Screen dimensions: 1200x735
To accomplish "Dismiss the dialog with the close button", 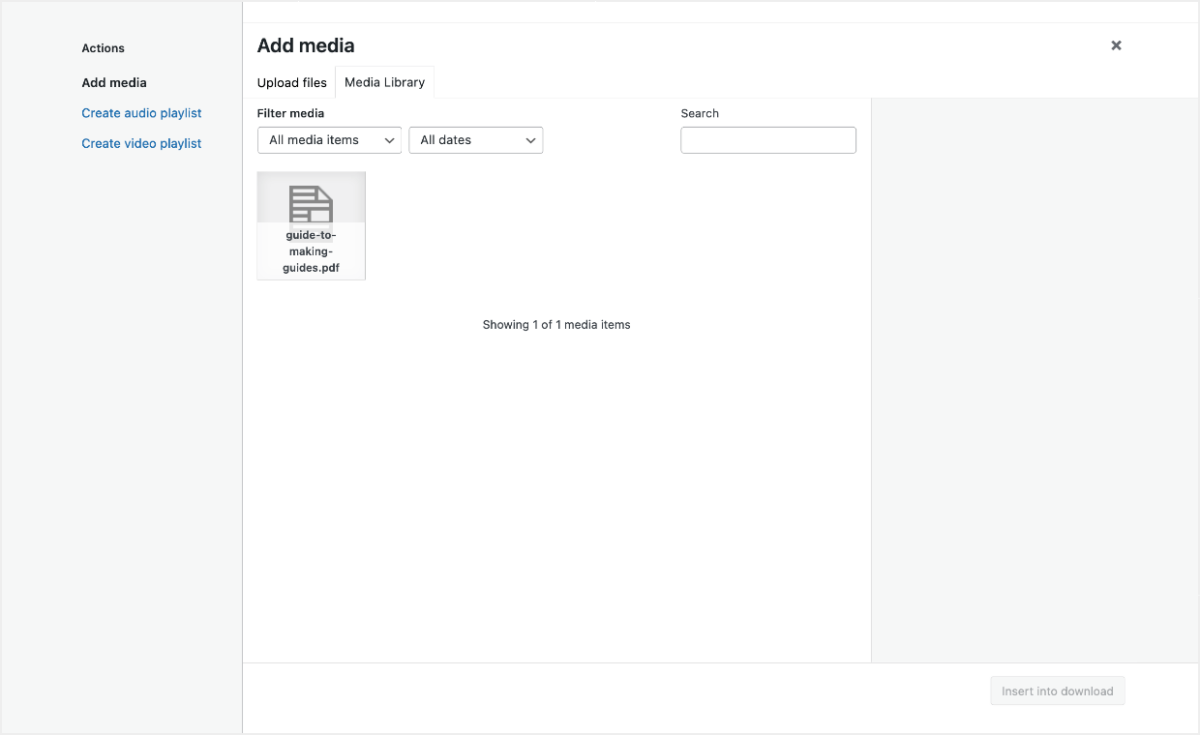I will coord(1116,45).
